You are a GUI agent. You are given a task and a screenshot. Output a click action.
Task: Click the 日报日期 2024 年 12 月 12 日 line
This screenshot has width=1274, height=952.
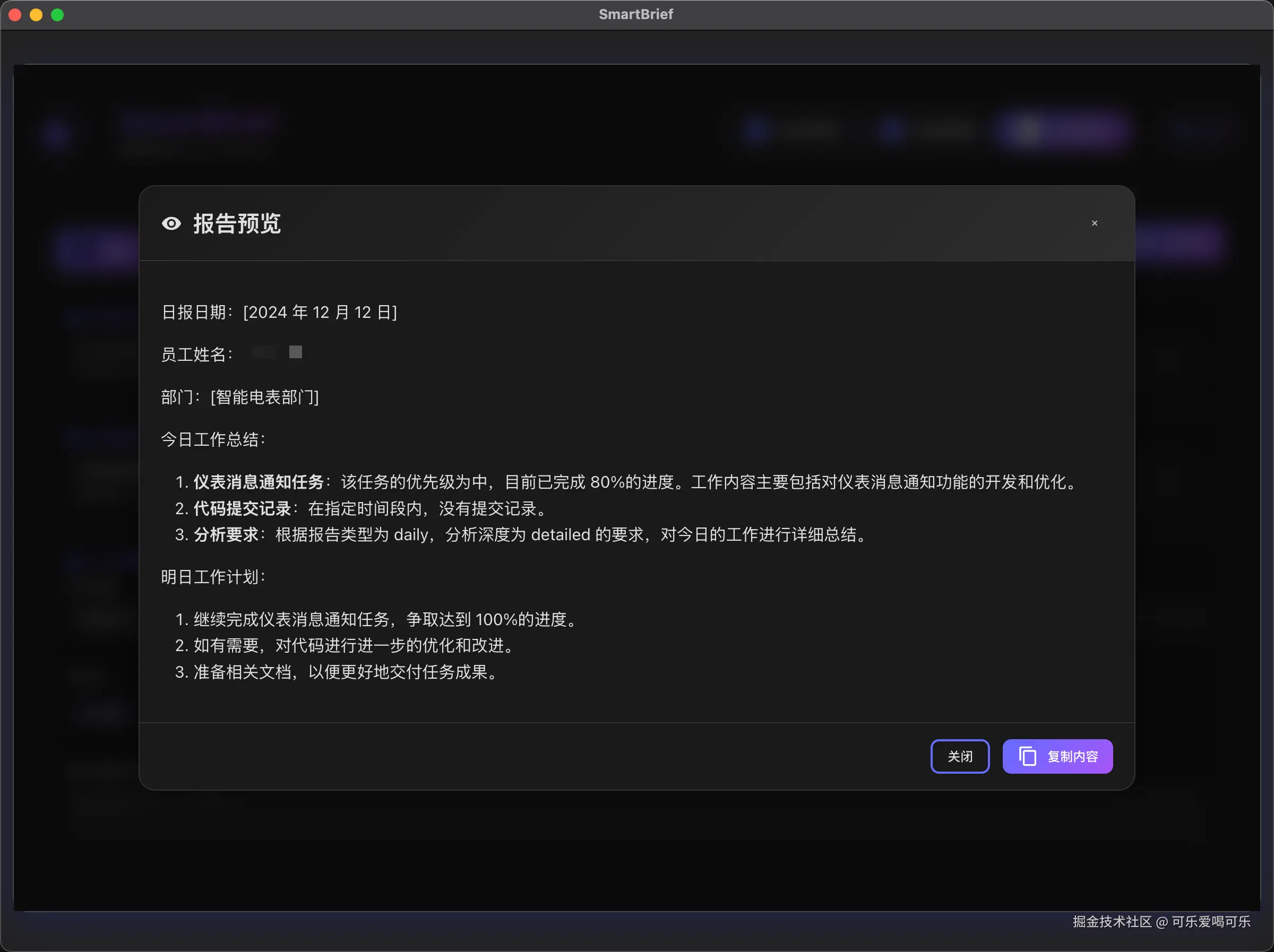coord(279,312)
